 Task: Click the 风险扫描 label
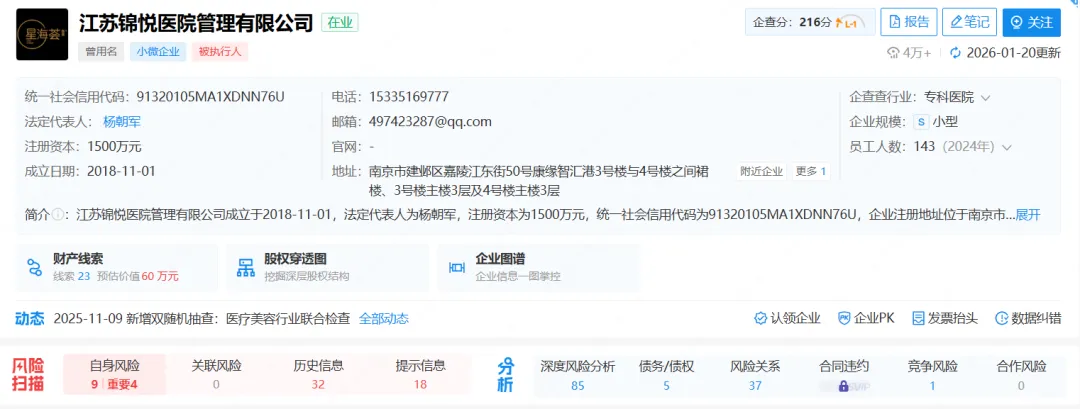tap(30, 375)
